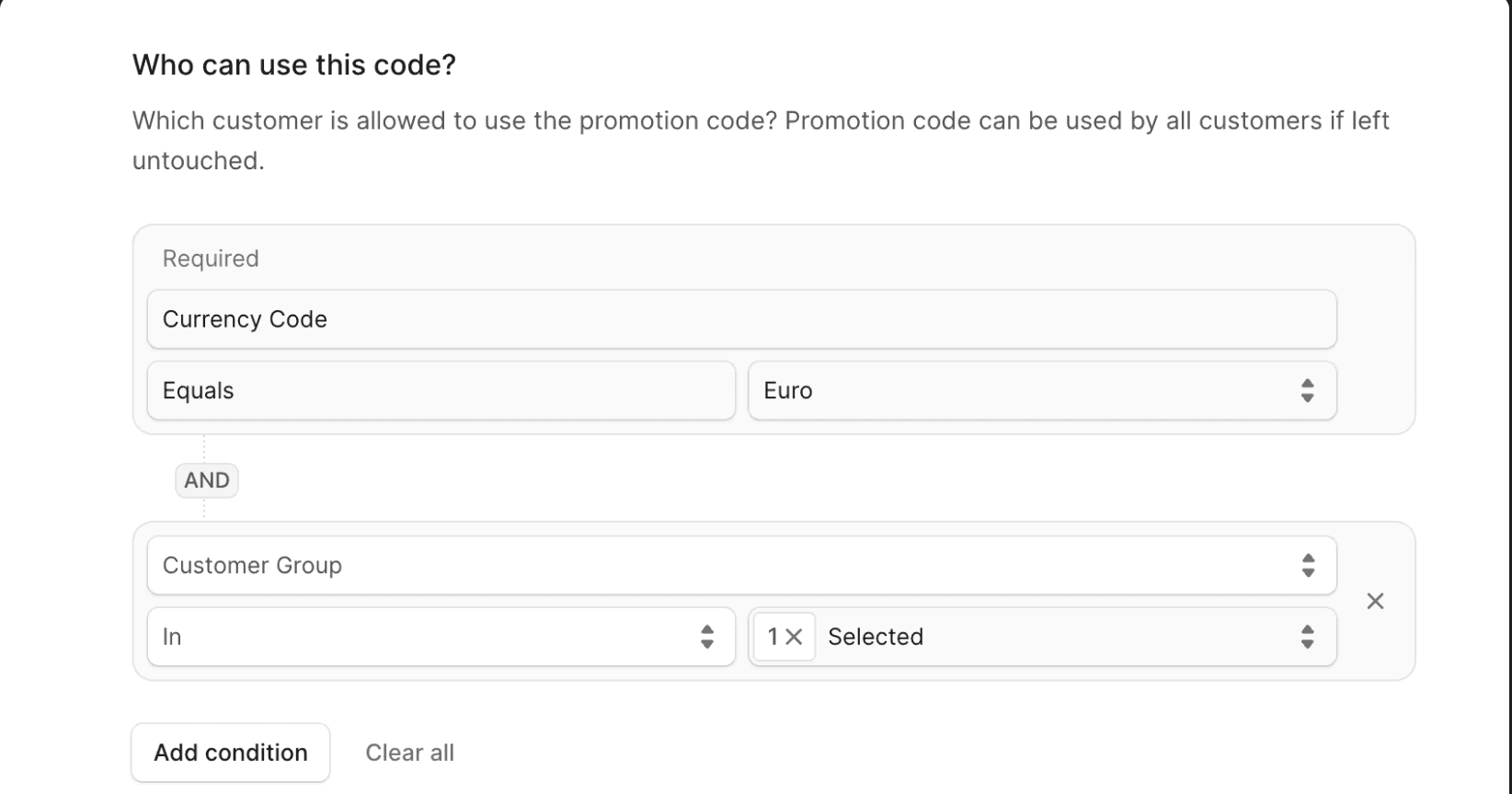1512x794 pixels.
Task: Click the X to remove the Customer Group condition
Action: pos(1375,601)
